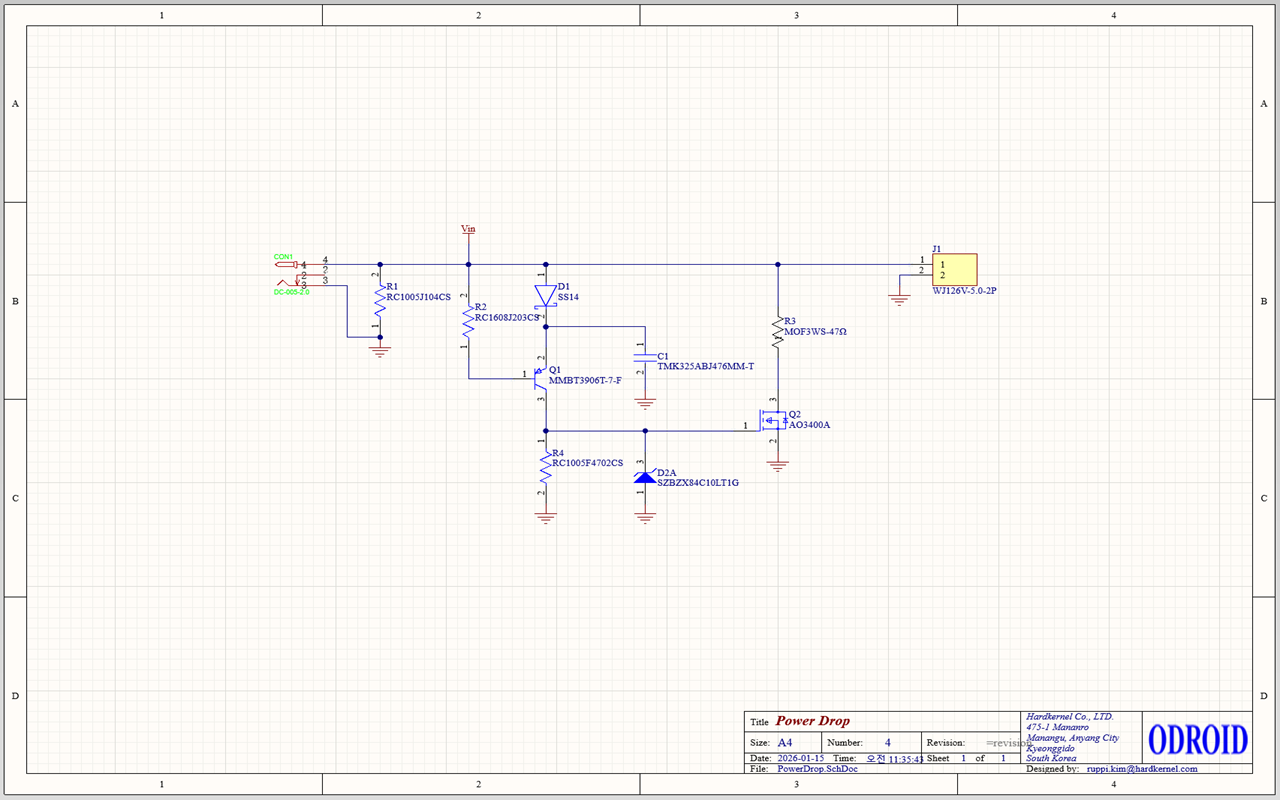Select the R3 resistor symbol

778,331
